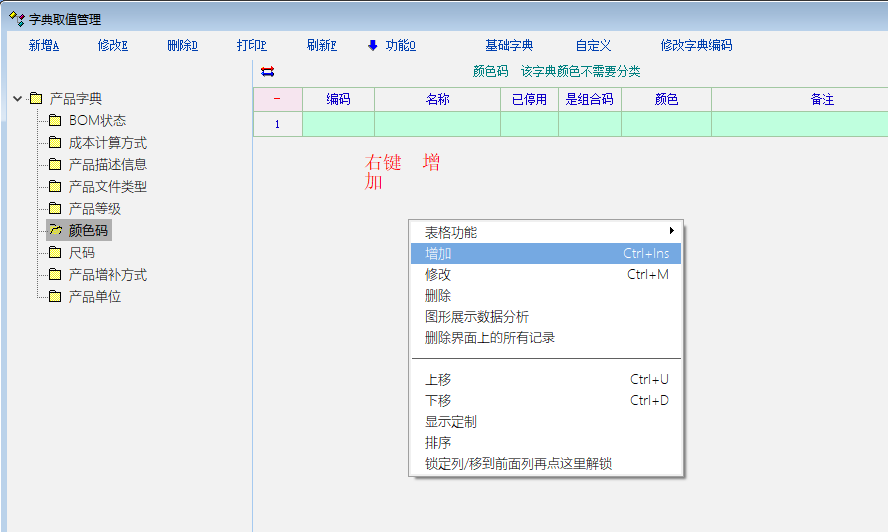Collapse the 产品字典 tree node
Viewport: 888px width, 532px height.
(x=18, y=99)
